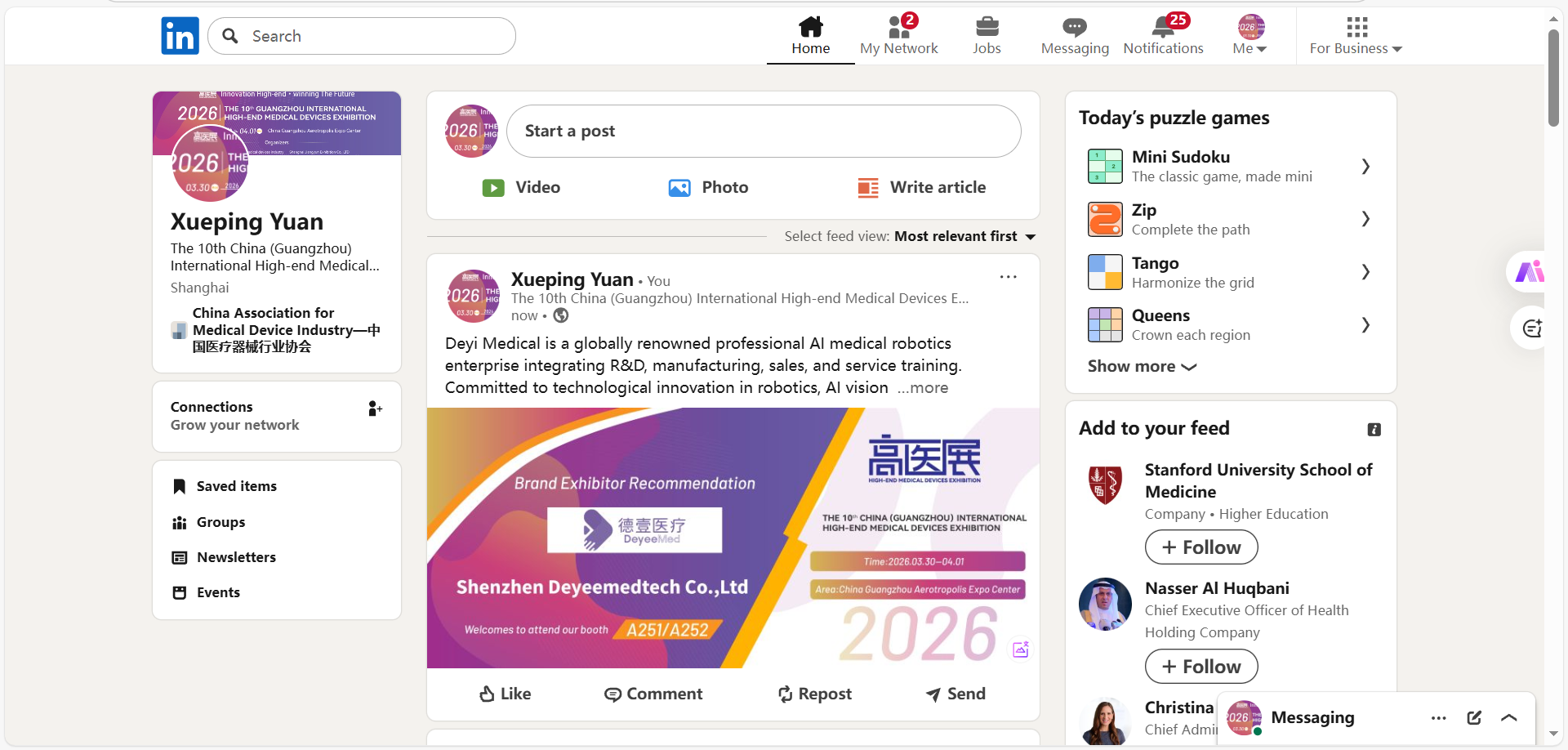Click the LinkedIn logo icon
The height and width of the screenshot is (750, 1568).
(x=180, y=36)
